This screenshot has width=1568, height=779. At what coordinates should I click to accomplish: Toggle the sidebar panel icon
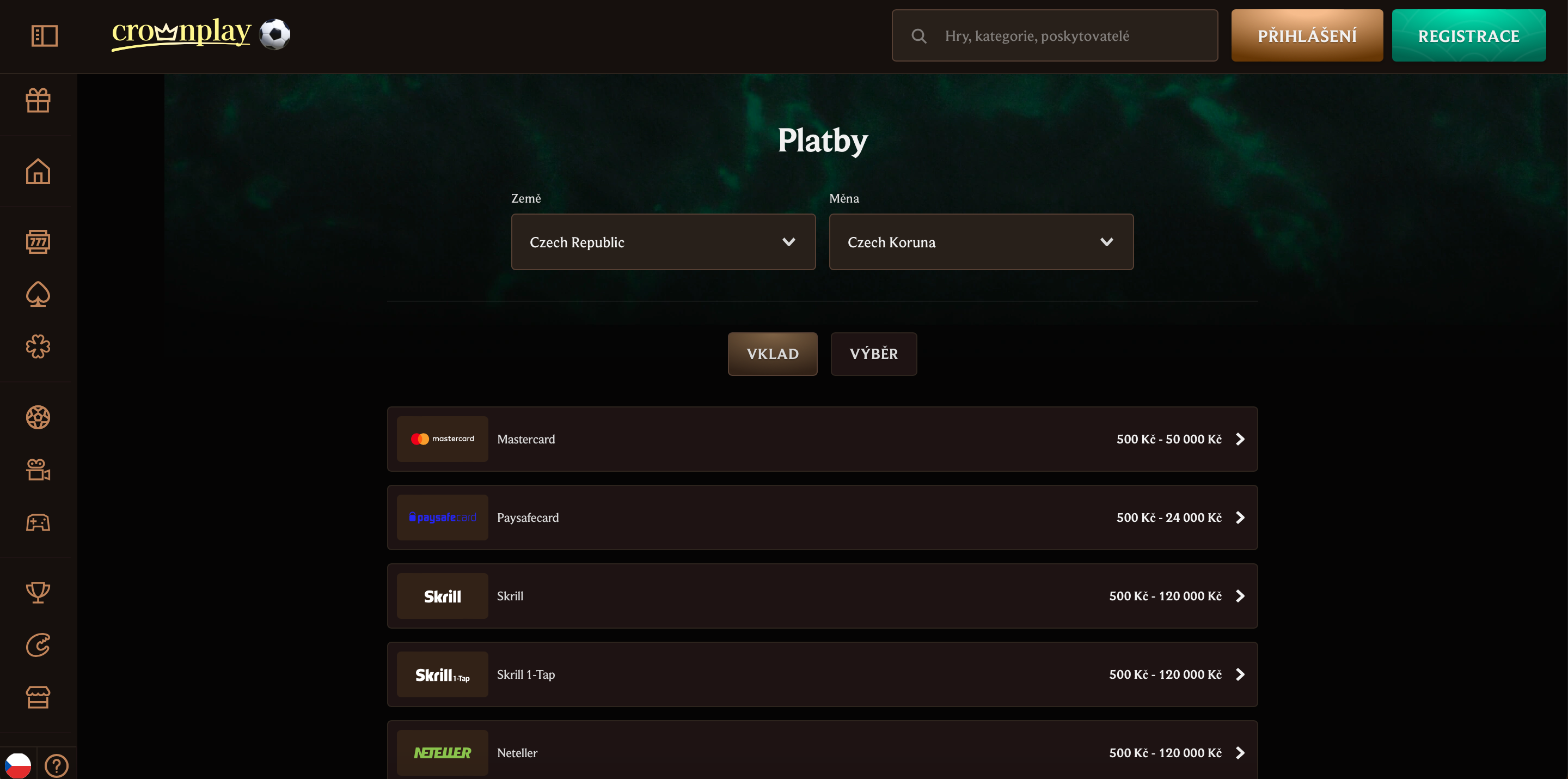45,35
